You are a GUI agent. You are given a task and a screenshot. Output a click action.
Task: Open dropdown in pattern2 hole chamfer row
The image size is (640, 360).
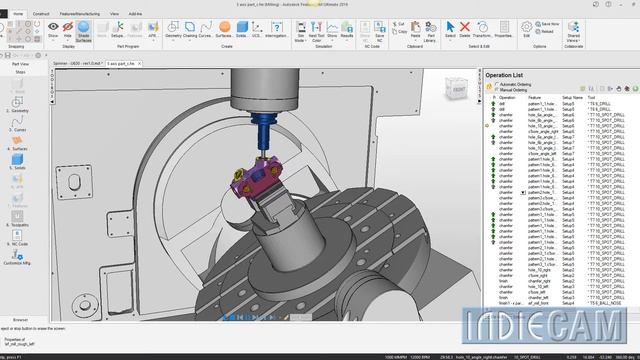[x=523, y=193]
